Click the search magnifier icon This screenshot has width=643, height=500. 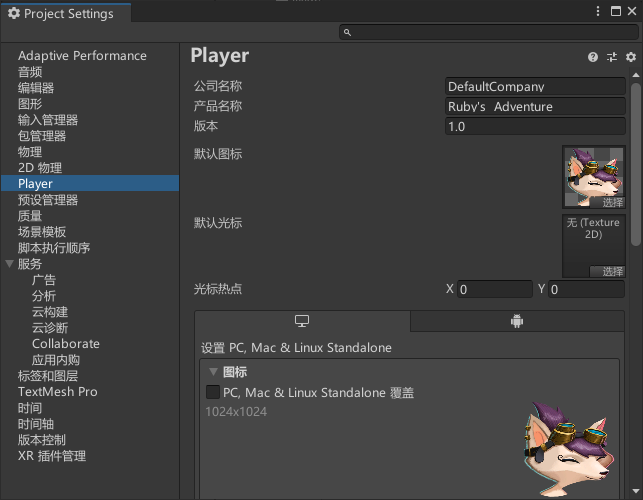point(347,32)
